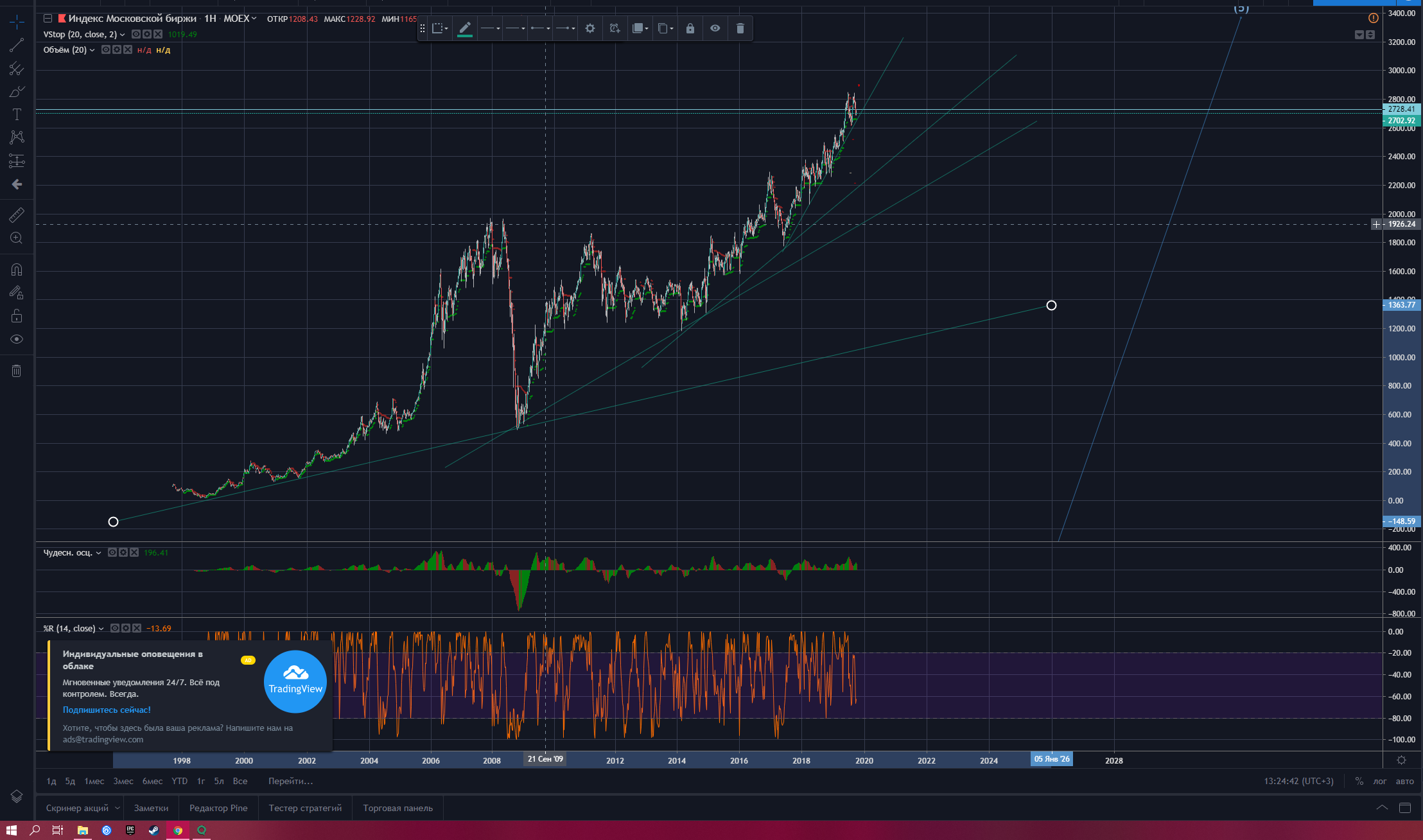Select the 1мес time range button
1423x840 pixels.
94,781
